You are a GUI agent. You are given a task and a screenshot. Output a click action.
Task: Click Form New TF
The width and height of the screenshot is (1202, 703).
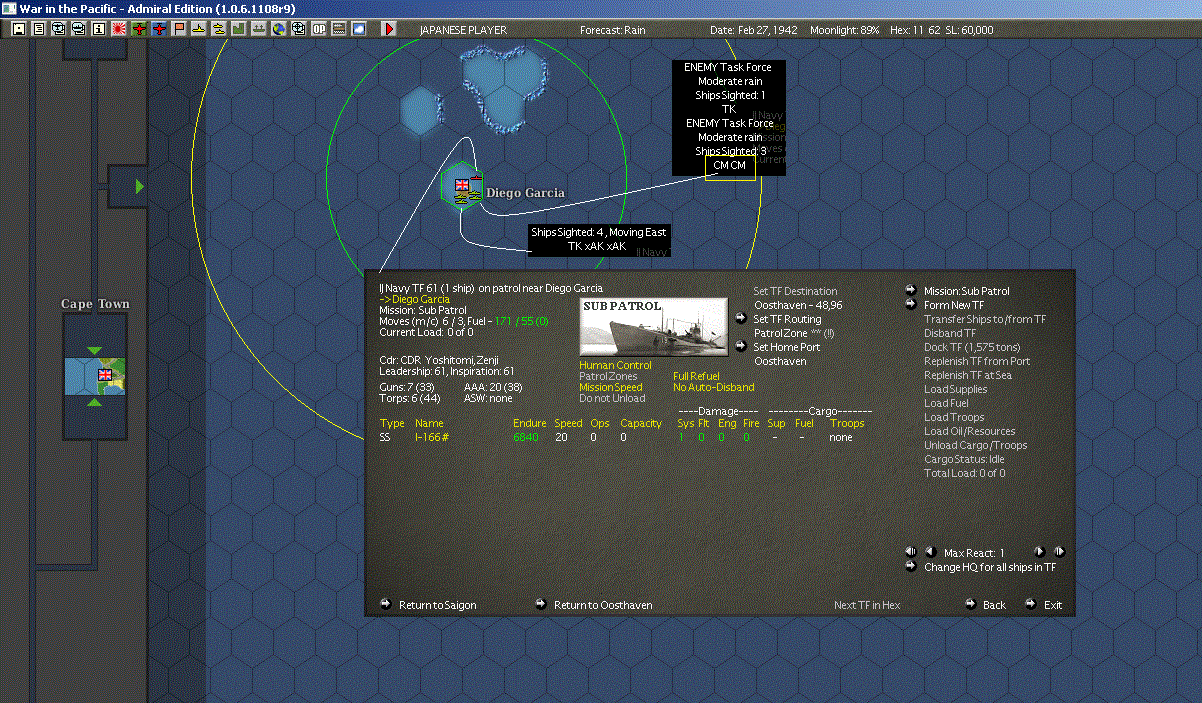point(953,305)
